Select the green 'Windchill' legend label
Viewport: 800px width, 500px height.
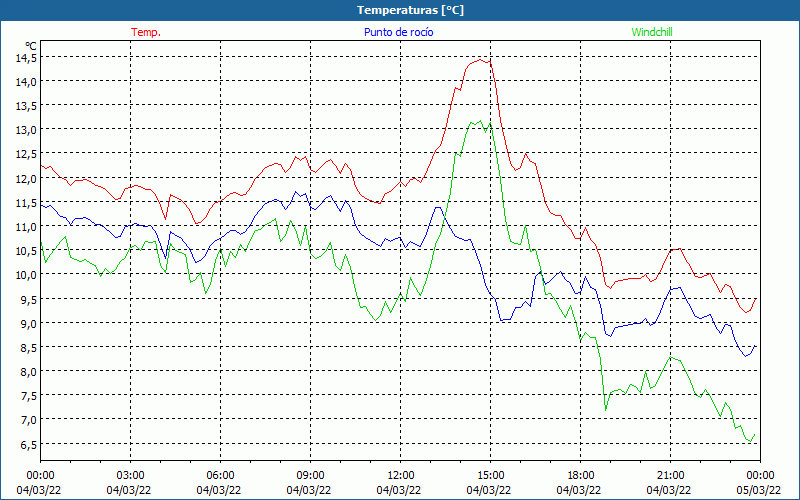652,32
